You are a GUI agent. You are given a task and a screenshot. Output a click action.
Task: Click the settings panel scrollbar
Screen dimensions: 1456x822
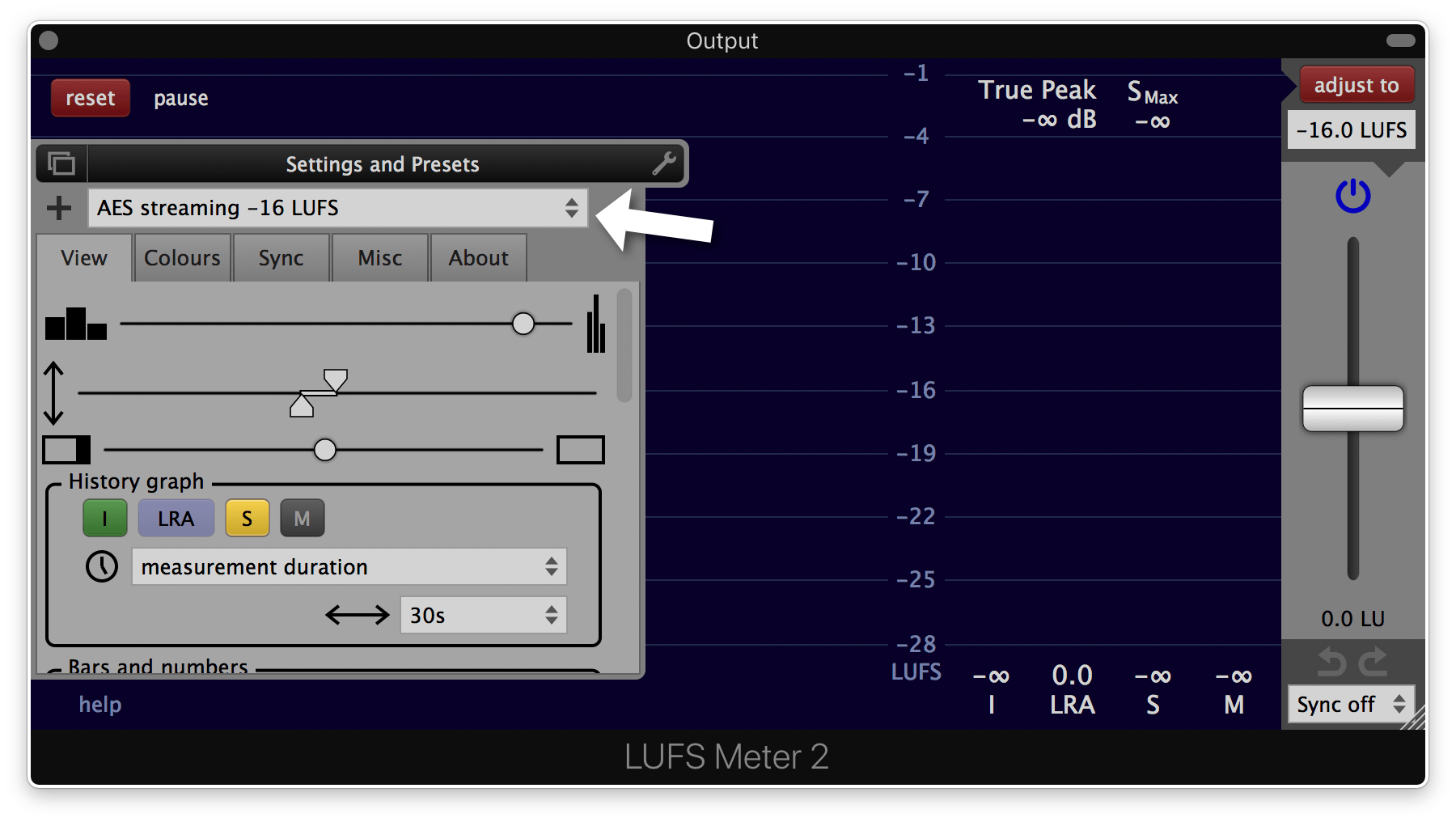[x=624, y=345]
